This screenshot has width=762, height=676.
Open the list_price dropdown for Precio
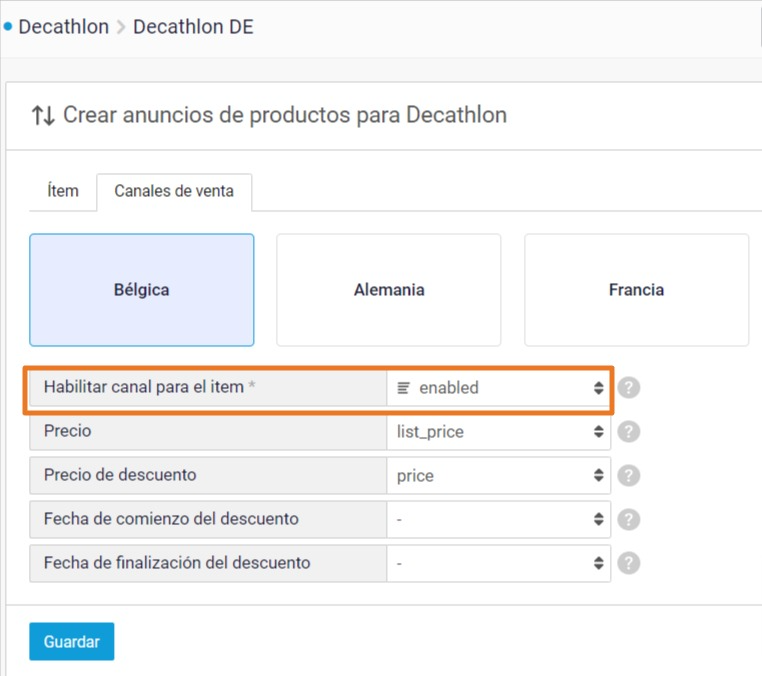[x=498, y=432]
